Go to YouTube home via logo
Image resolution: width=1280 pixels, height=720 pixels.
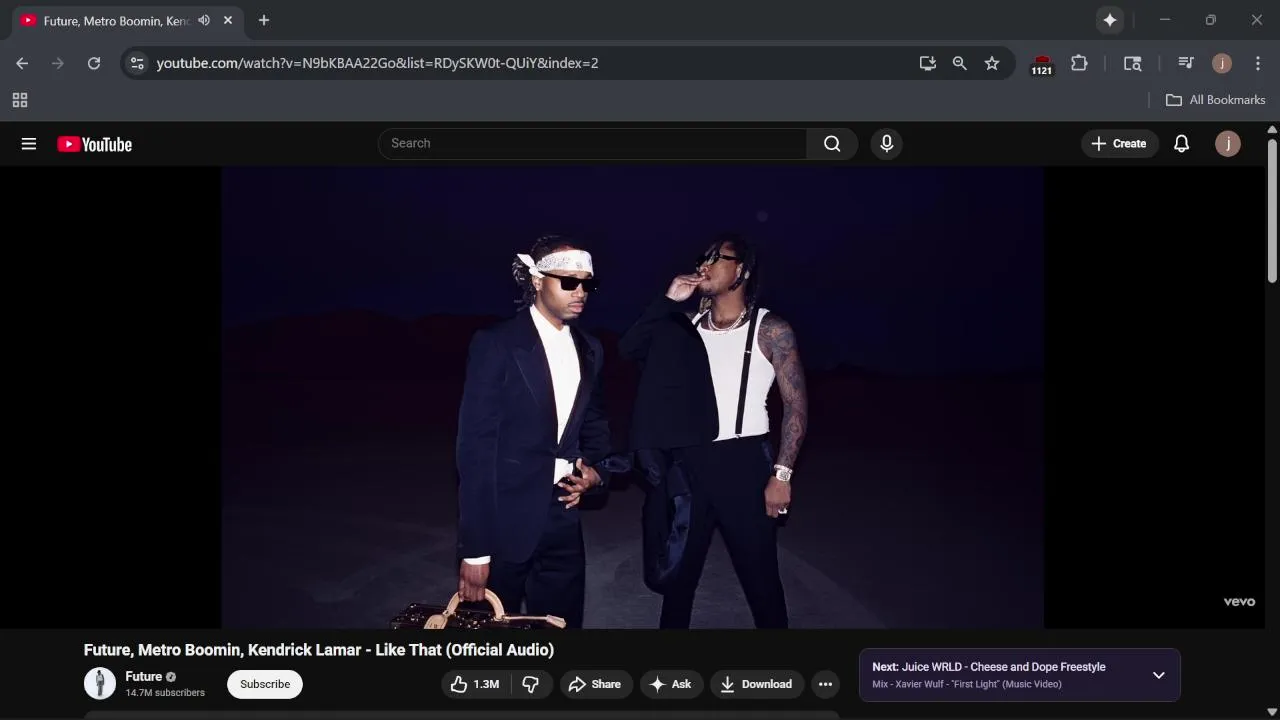coord(95,144)
